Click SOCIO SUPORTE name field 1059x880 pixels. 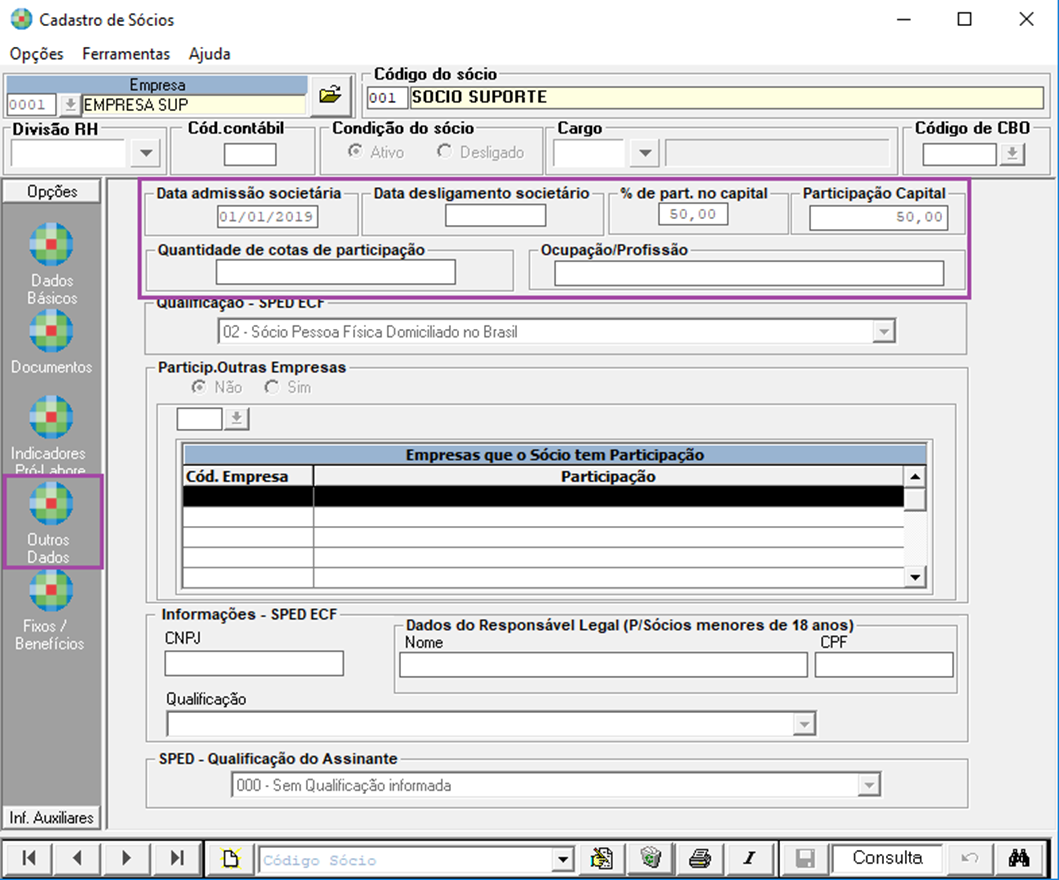[727, 98]
